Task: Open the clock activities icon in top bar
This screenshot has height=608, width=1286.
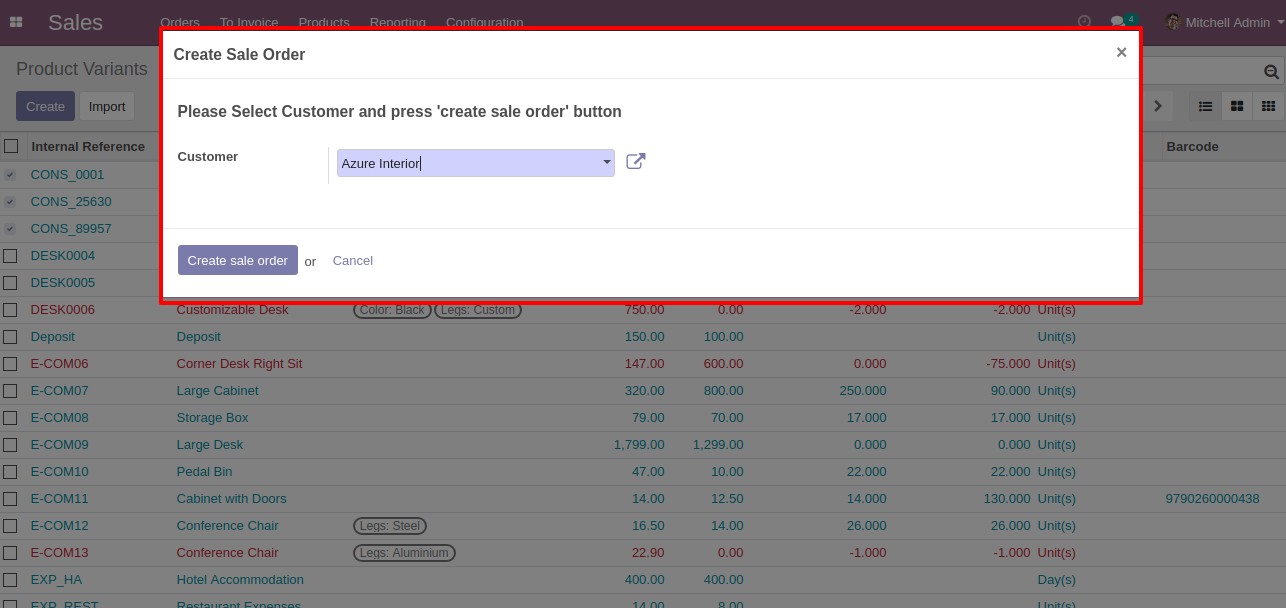Action: click(1084, 22)
